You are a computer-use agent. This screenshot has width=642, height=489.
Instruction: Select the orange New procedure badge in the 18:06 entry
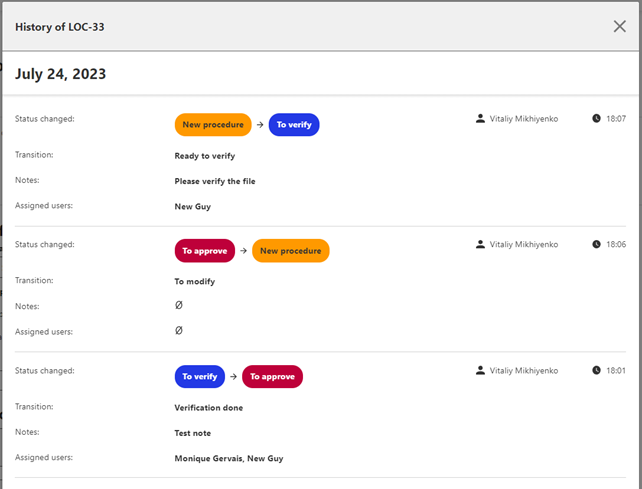(x=291, y=251)
